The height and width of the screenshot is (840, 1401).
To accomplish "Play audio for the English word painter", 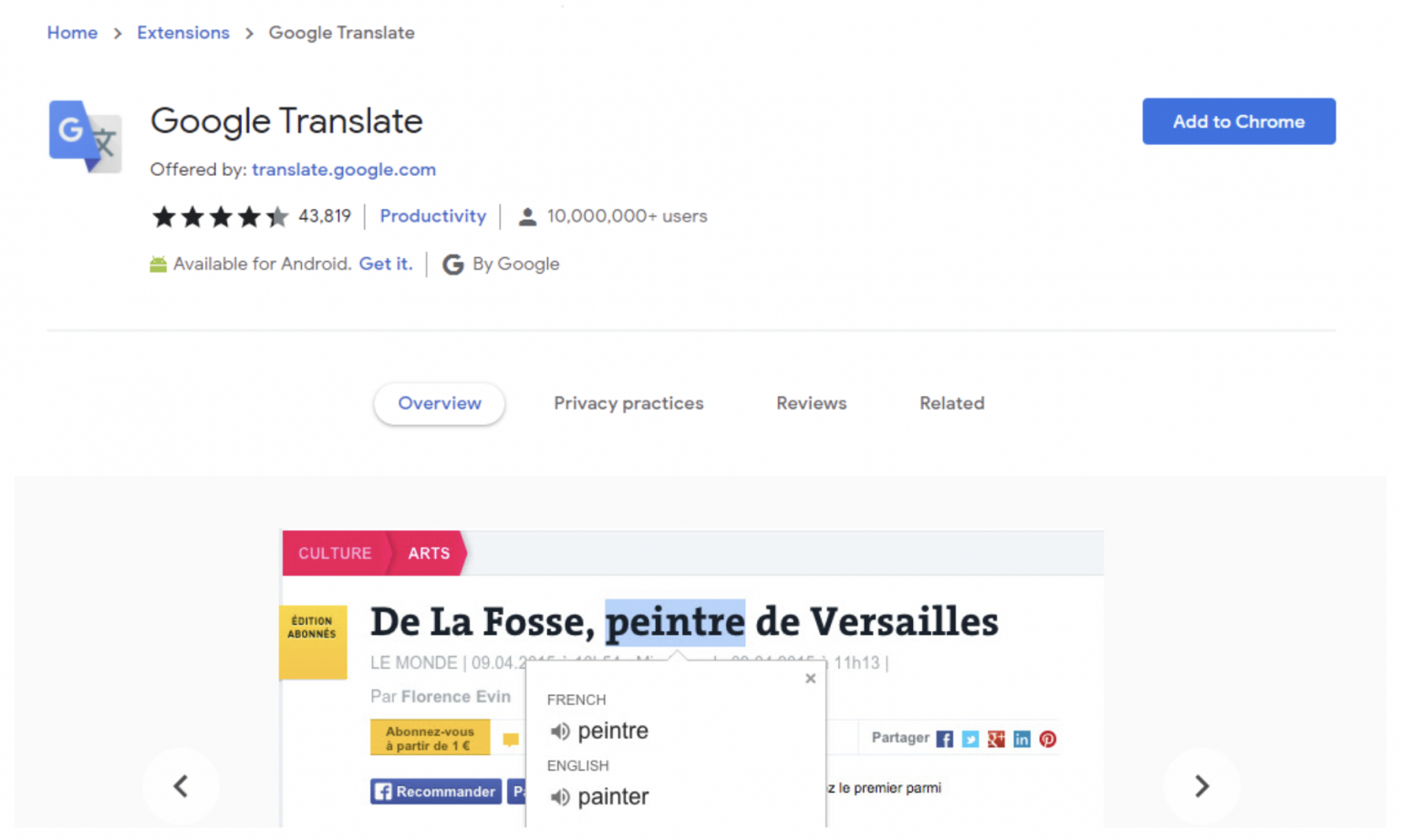I will click(x=560, y=797).
